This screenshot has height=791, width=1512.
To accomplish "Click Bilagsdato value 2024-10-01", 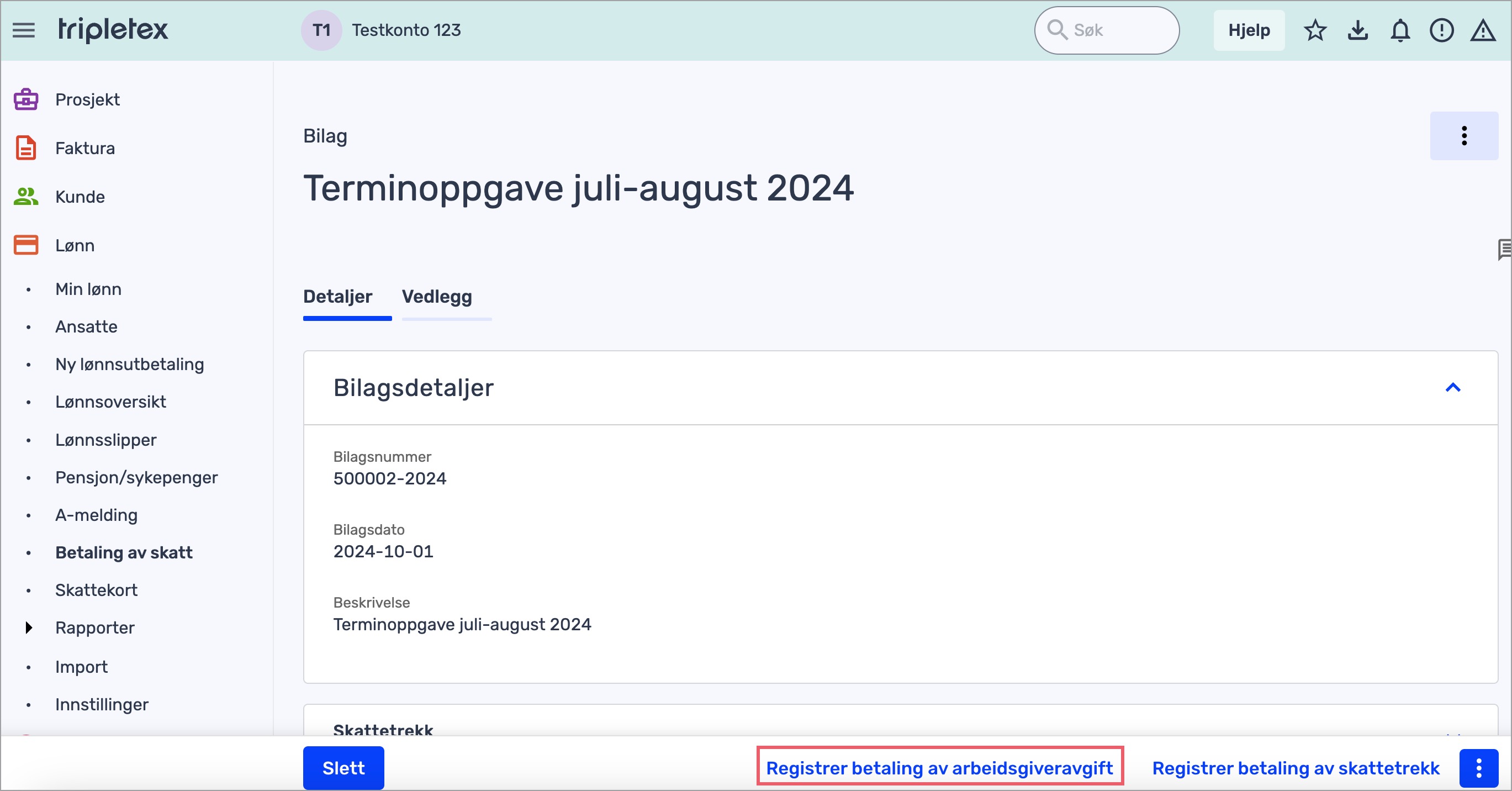I will [383, 551].
